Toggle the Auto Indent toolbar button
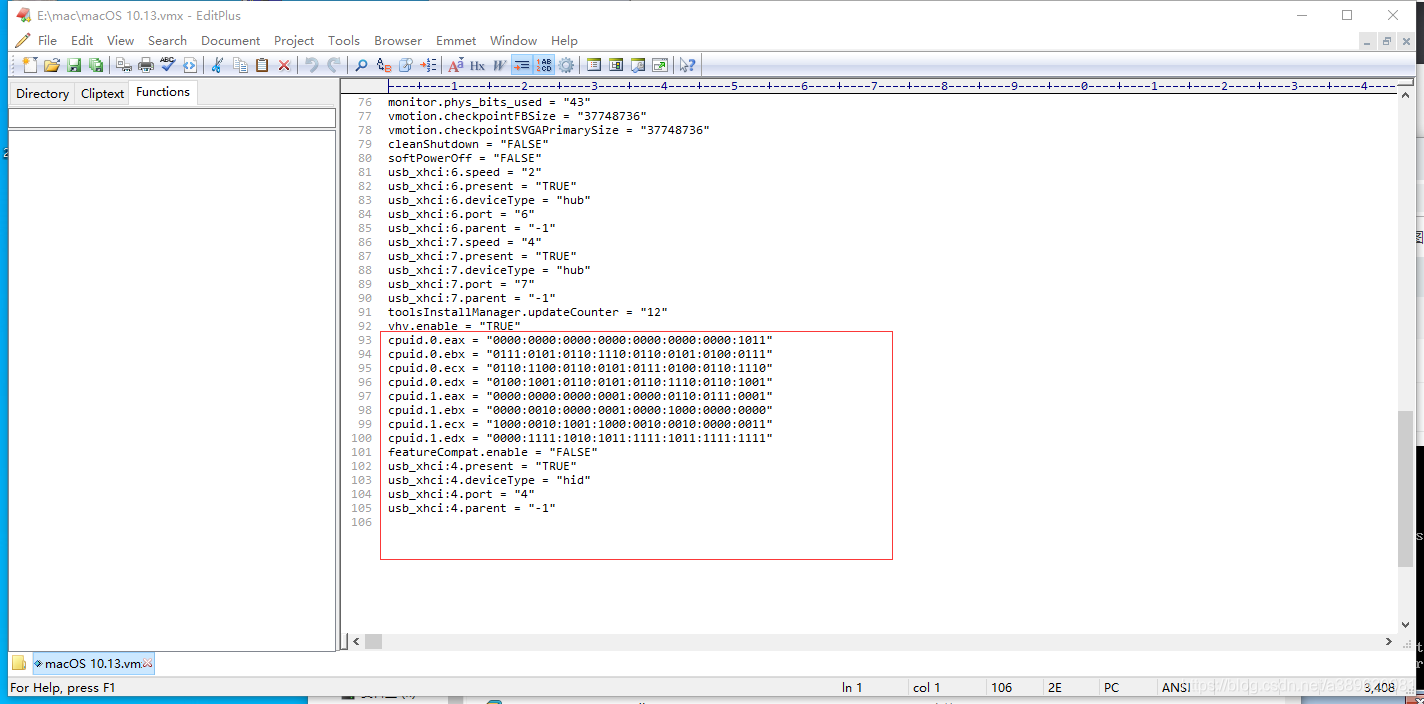 pos(522,65)
